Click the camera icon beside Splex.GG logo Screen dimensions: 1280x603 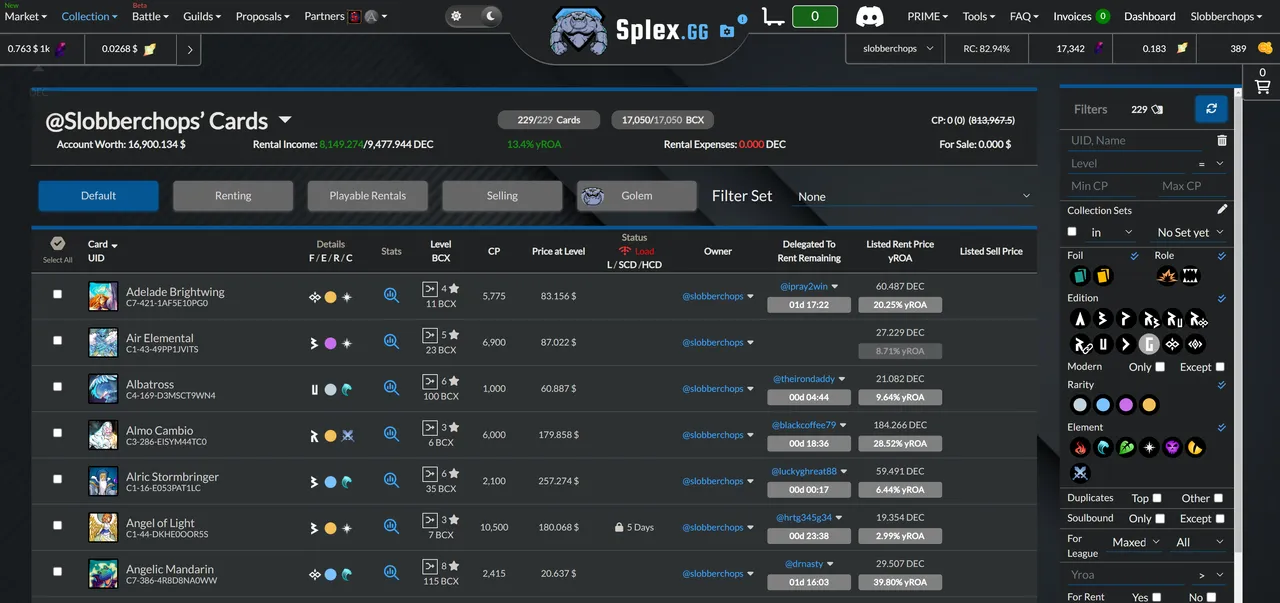coord(727,31)
